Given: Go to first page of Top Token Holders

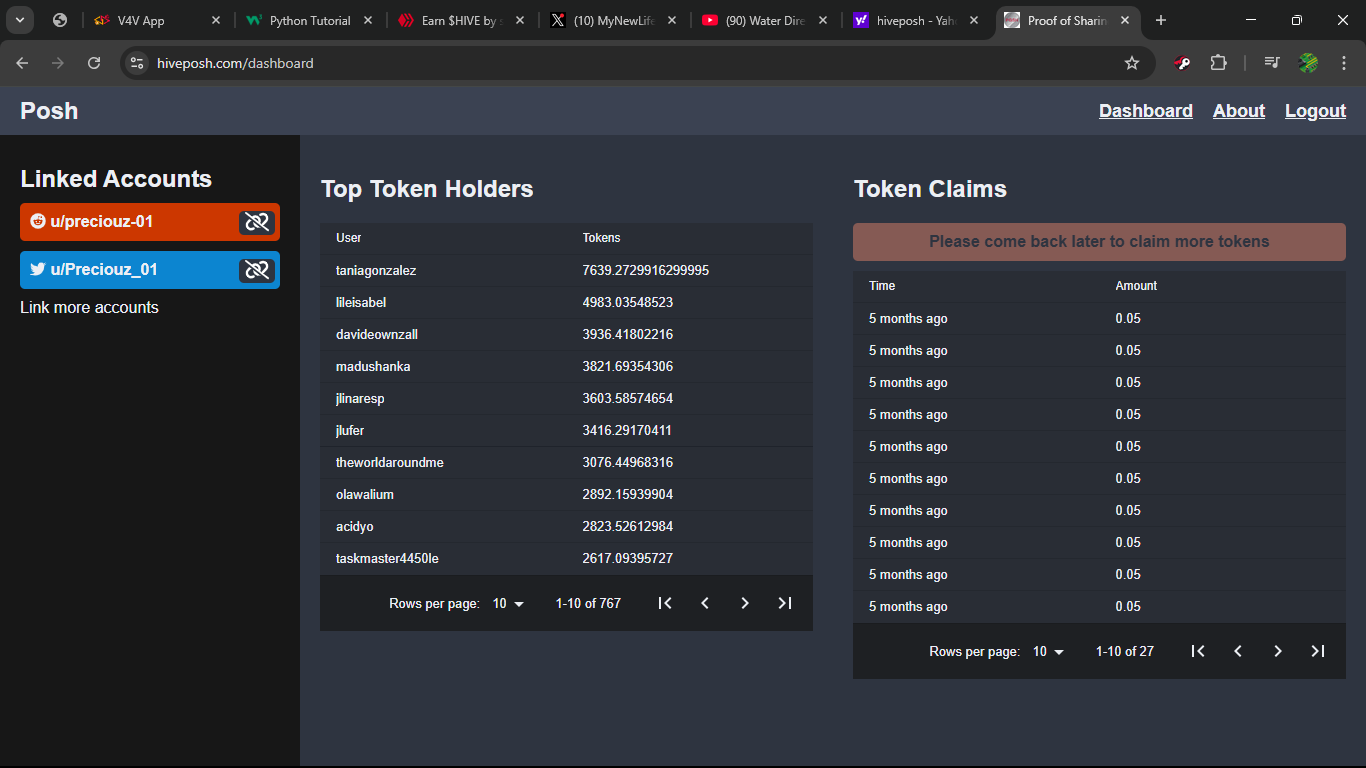Looking at the screenshot, I should (665, 603).
